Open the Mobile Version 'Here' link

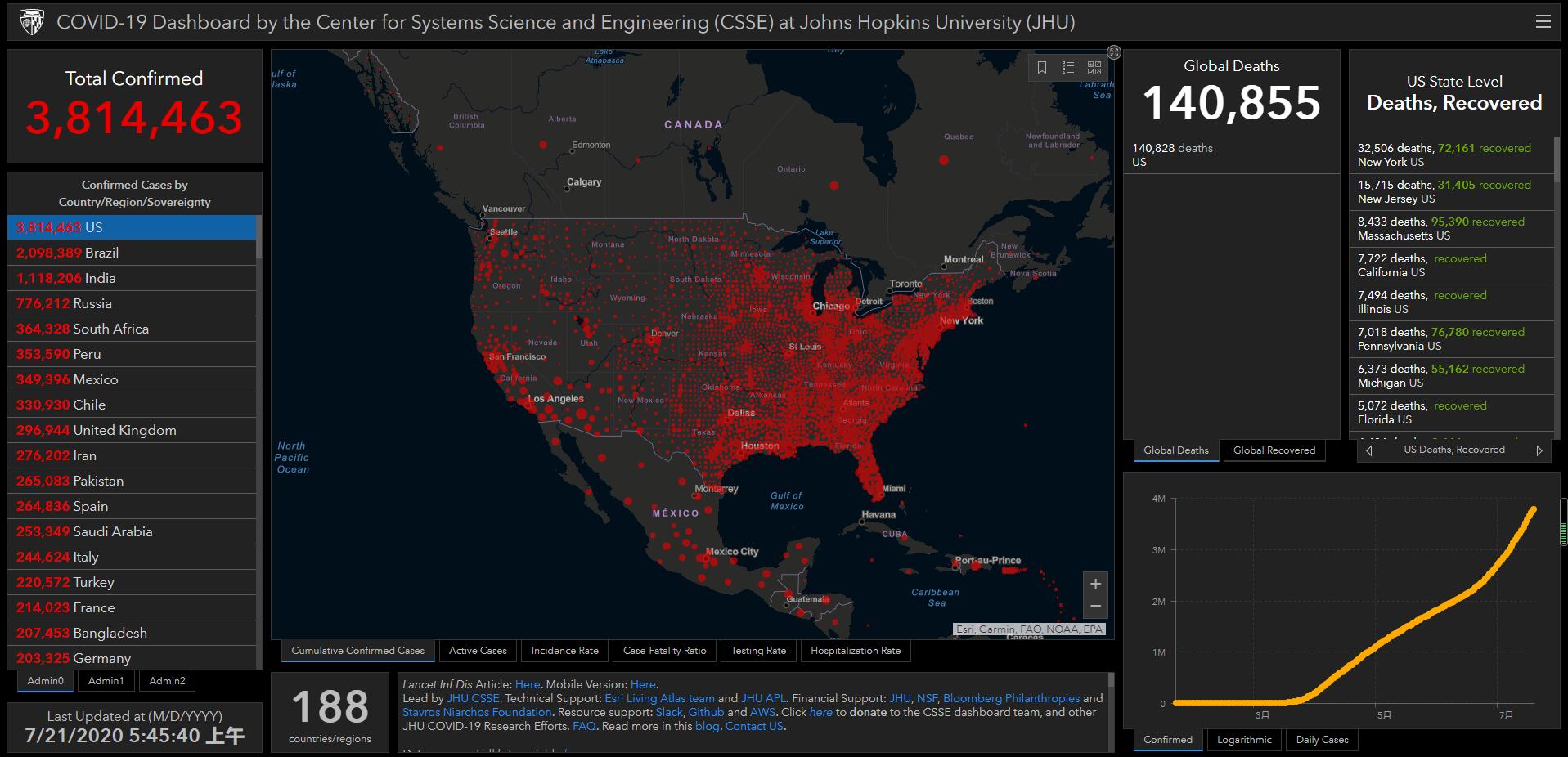click(x=643, y=684)
